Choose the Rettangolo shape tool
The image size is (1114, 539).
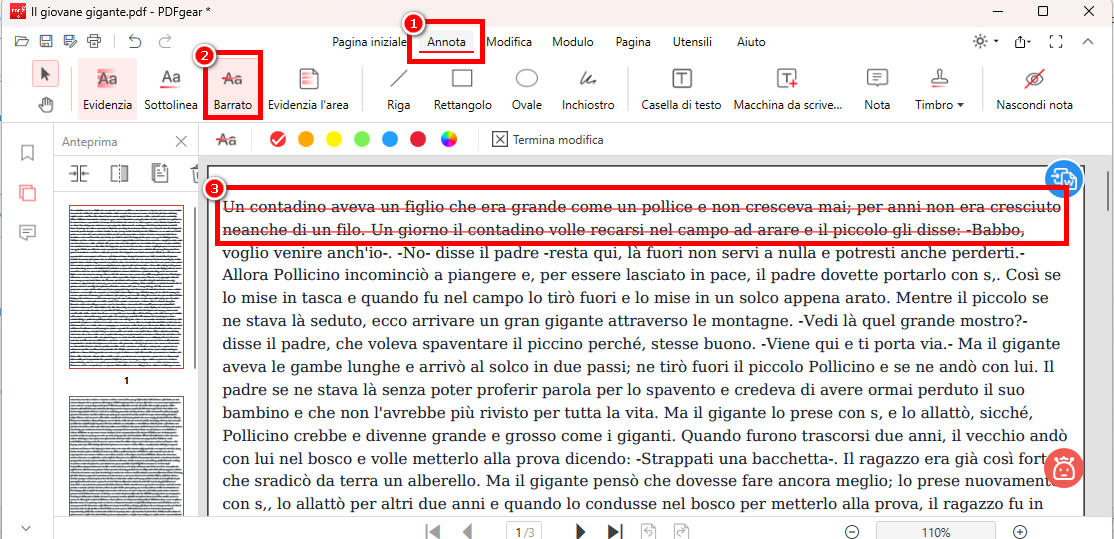[x=463, y=87]
